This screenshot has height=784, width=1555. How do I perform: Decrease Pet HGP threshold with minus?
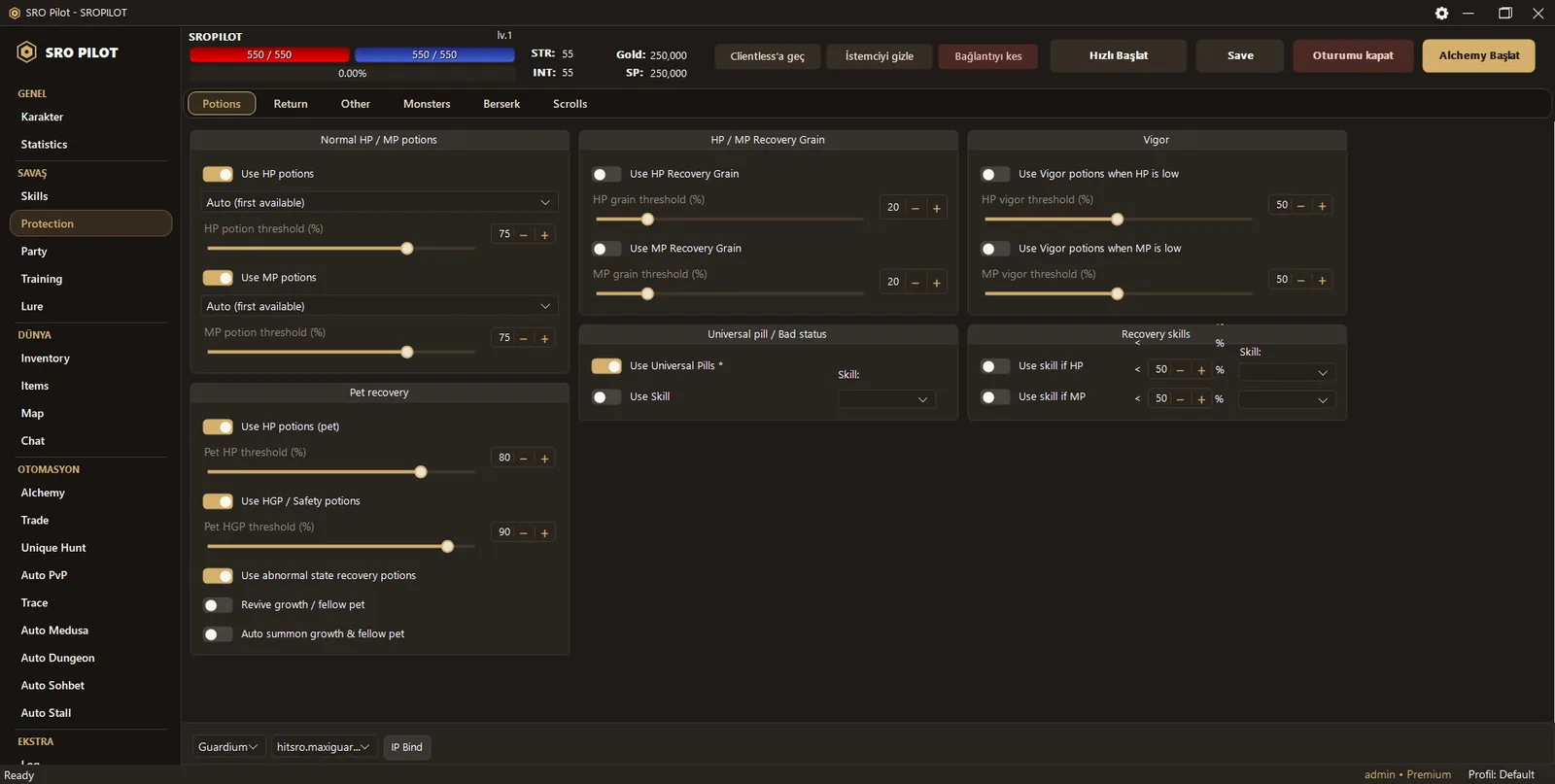point(523,533)
